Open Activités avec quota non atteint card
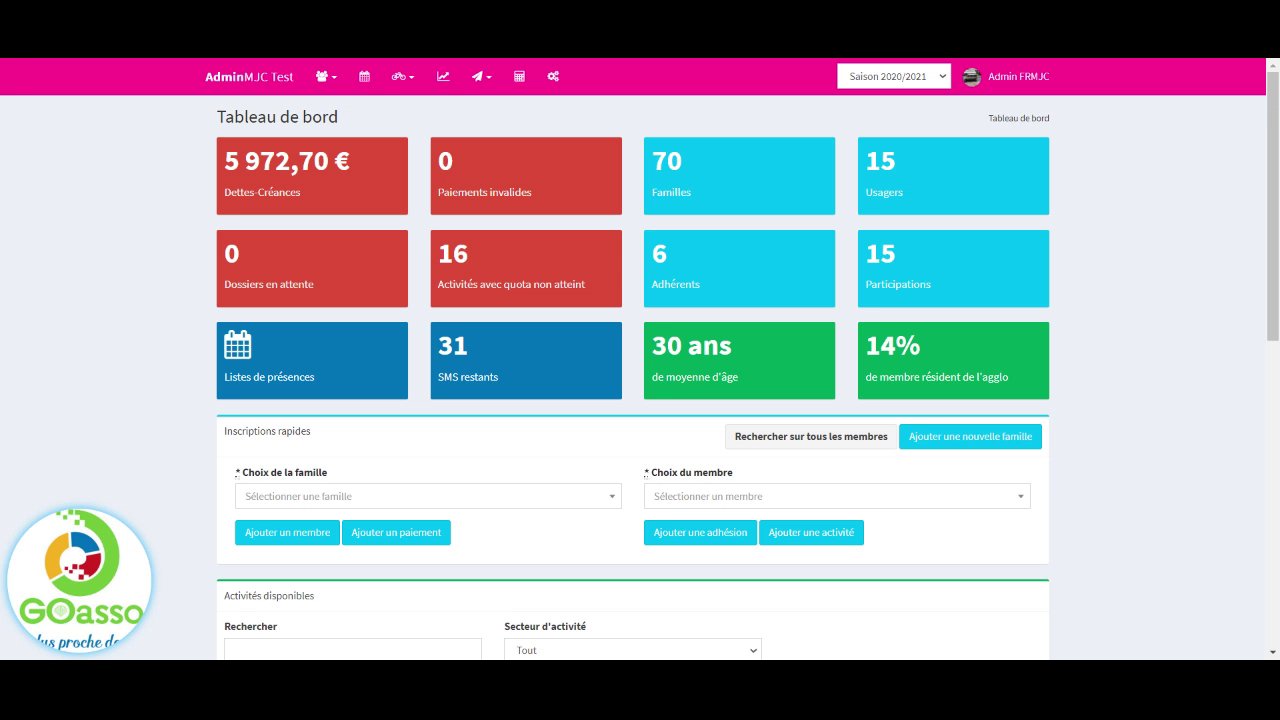This screenshot has height=720, width=1280. pos(526,268)
